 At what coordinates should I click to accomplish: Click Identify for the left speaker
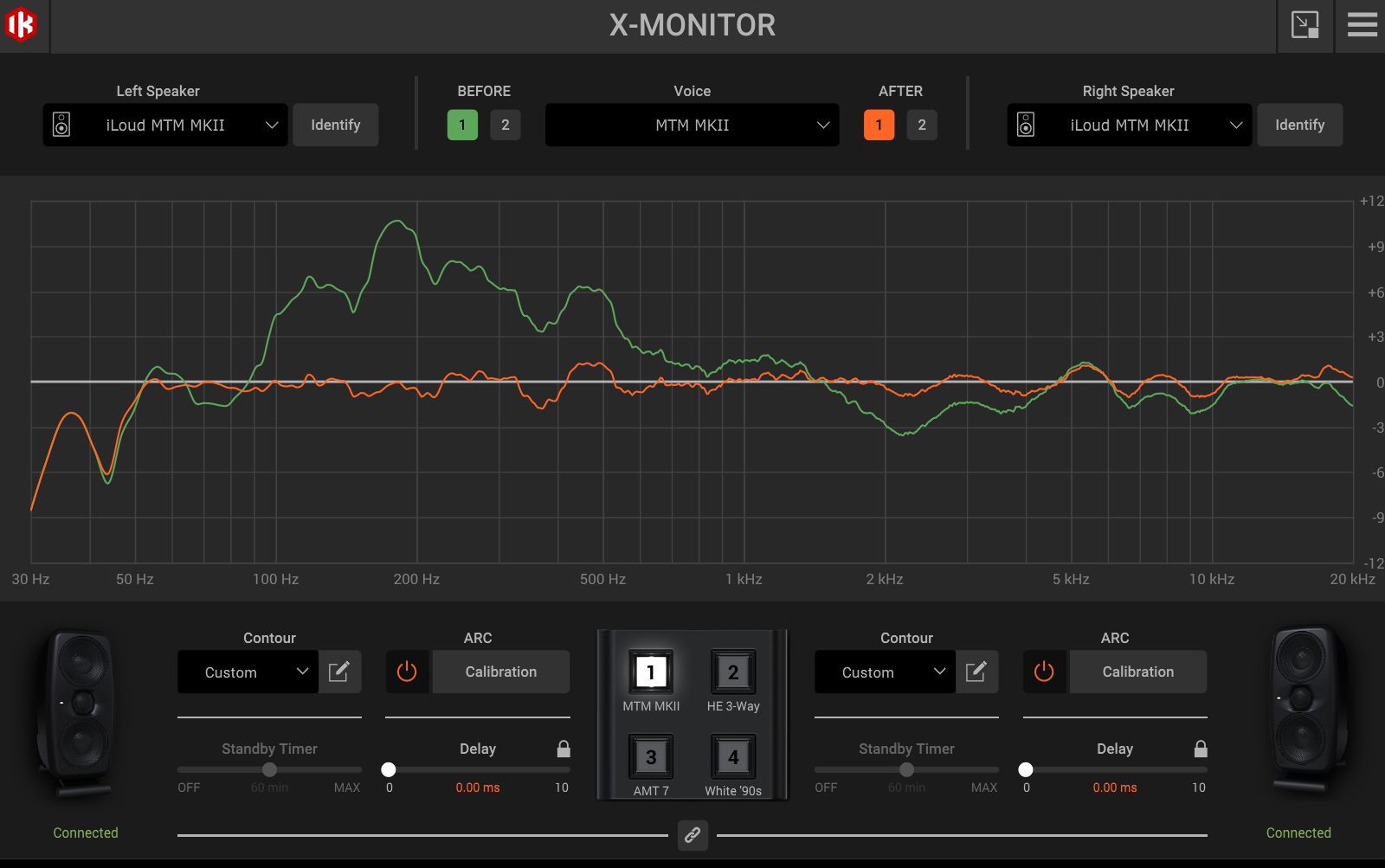tap(335, 125)
